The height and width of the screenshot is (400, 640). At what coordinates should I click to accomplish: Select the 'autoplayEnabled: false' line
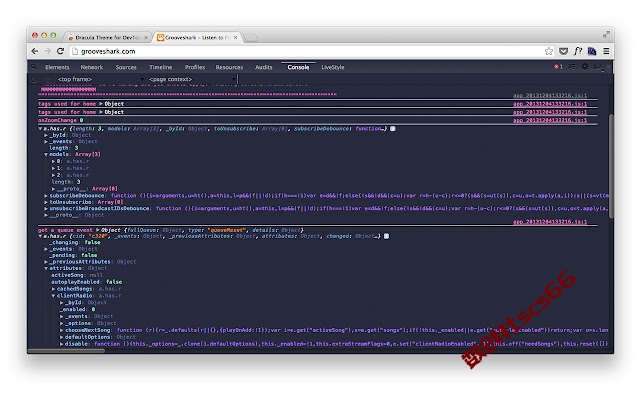[87, 282]
